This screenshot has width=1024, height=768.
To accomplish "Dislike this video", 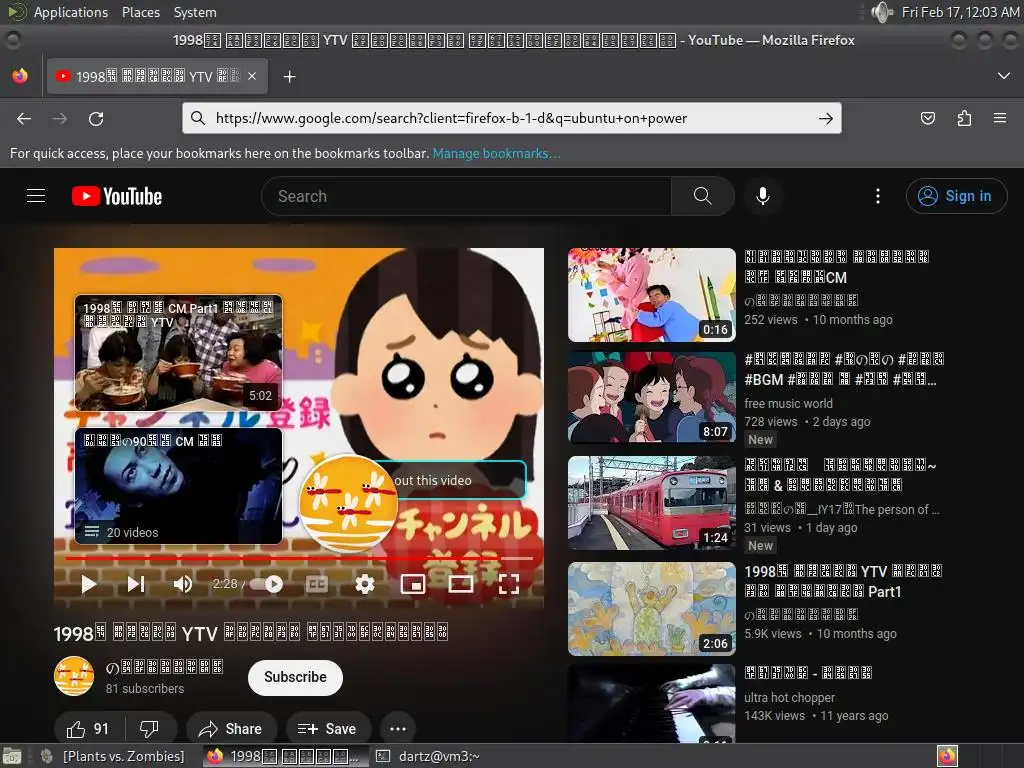I will point(150,728).
